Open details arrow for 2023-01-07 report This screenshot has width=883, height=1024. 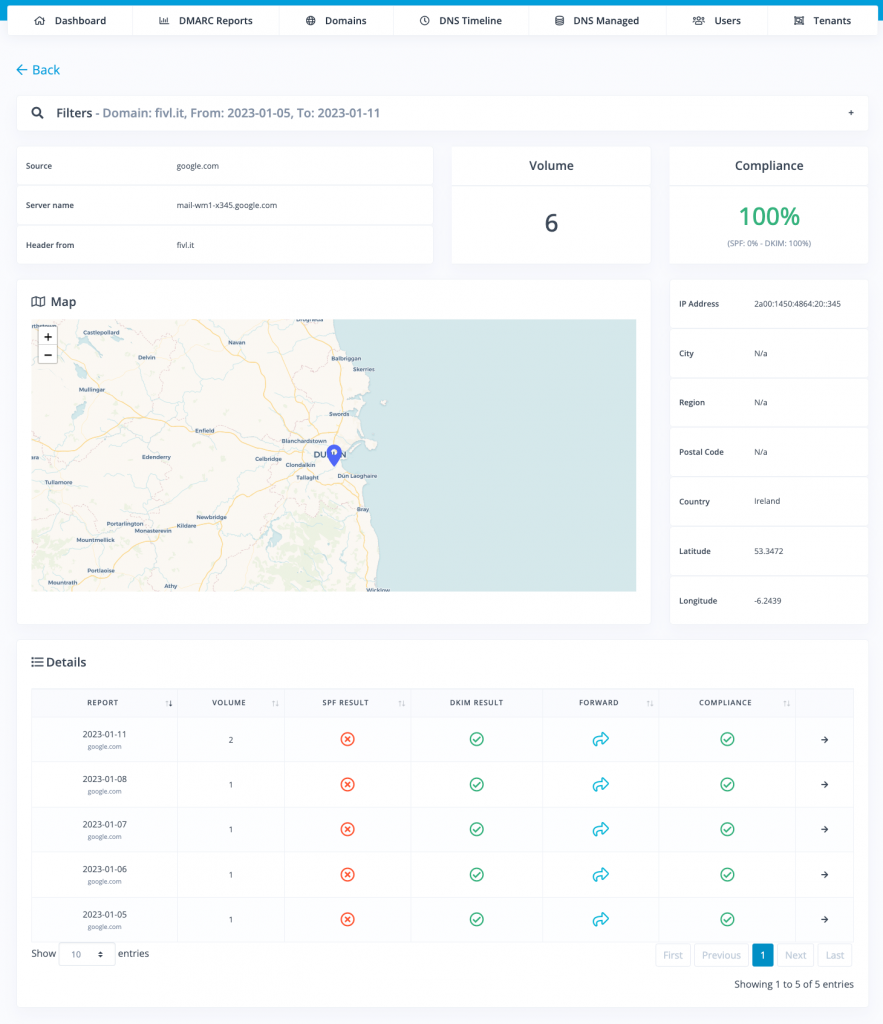pyautogui.click(x=824, y=829)
